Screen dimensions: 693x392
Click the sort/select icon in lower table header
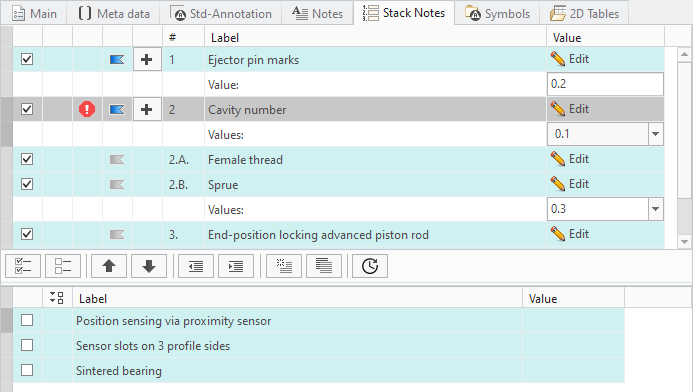57,298
